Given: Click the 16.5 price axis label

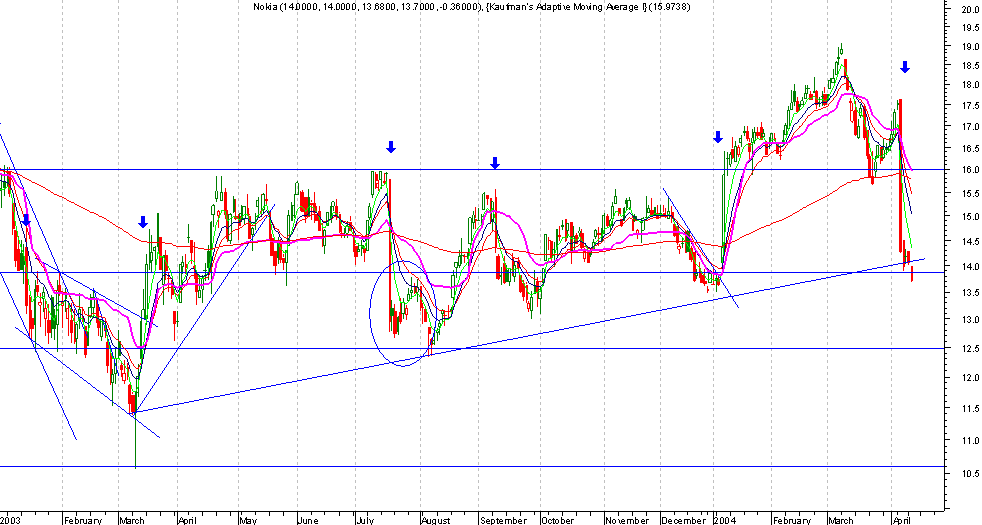Looking at the screenshot, I should click(969, 149).
